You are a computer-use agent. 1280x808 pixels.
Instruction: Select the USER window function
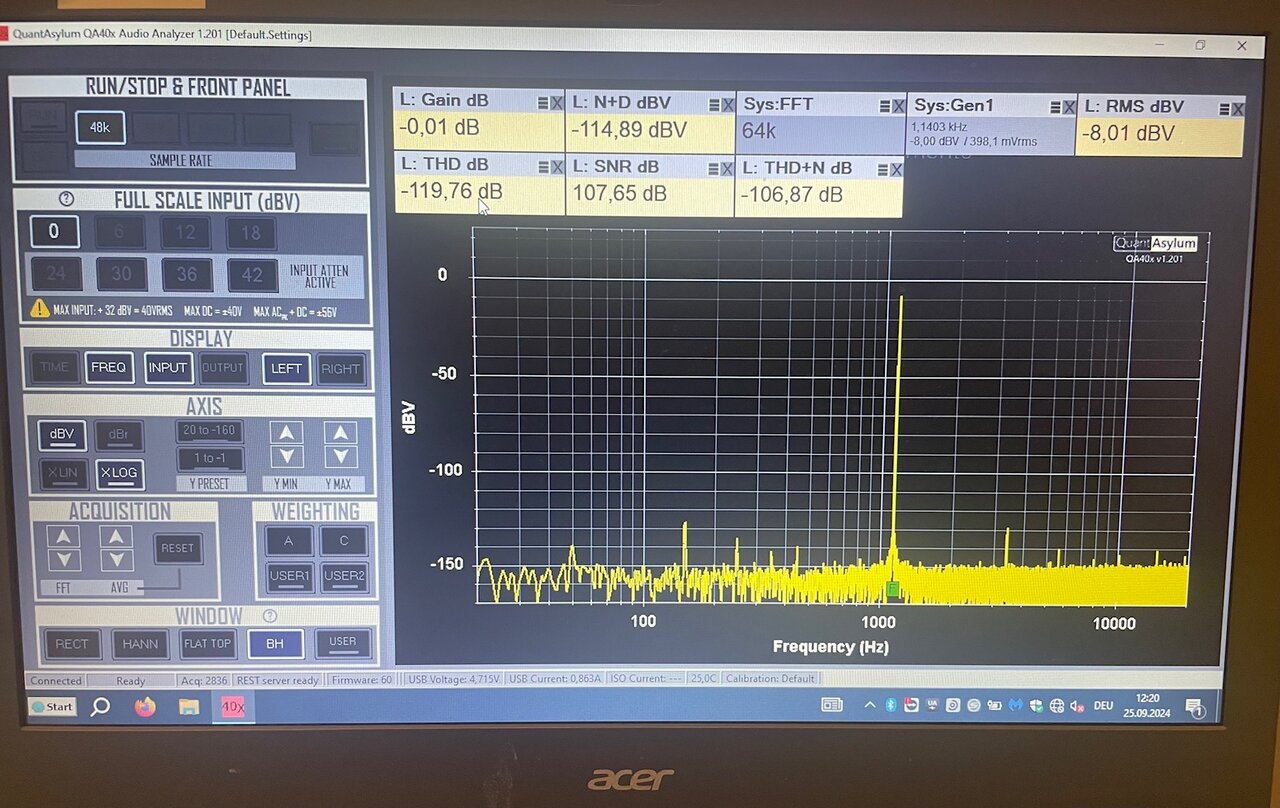(x=343, y=643)
